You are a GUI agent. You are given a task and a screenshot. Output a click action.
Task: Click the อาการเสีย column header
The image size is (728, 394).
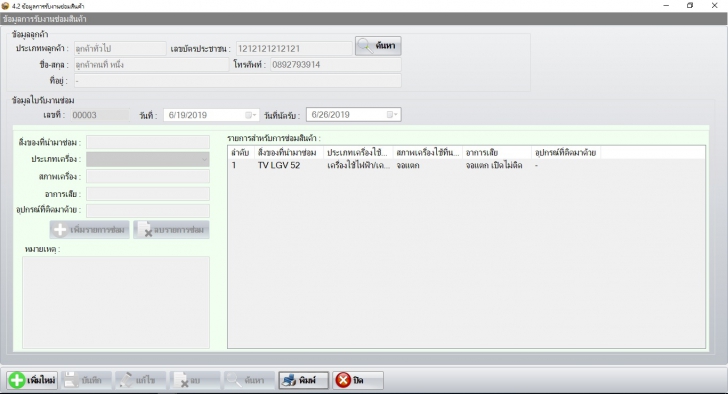tap(497, 153)
